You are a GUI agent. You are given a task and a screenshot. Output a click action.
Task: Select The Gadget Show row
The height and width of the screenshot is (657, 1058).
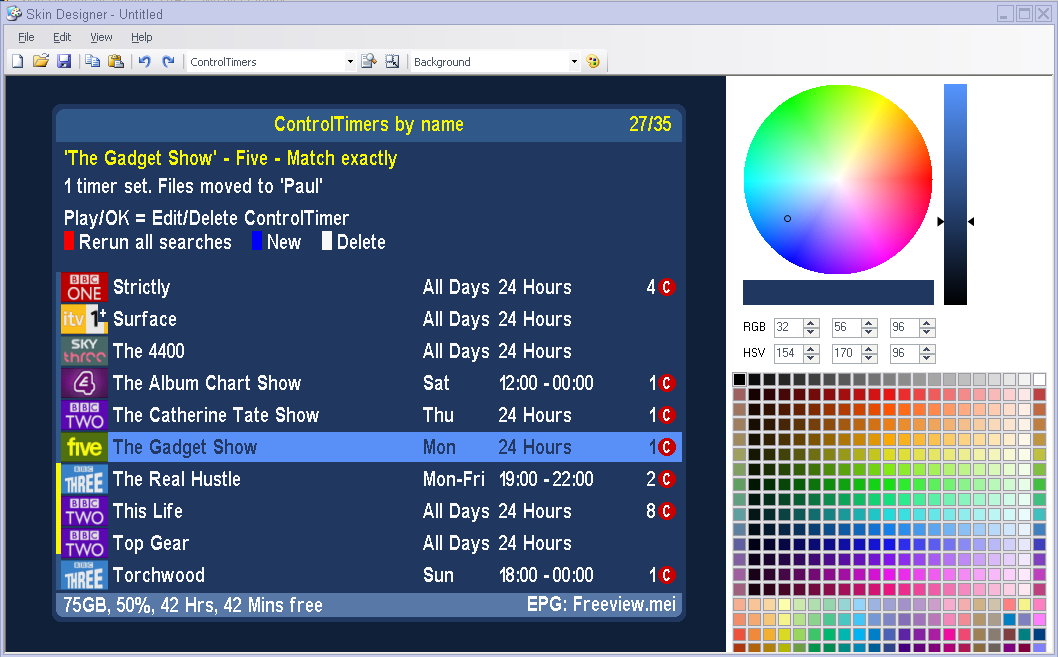(369, 447)
